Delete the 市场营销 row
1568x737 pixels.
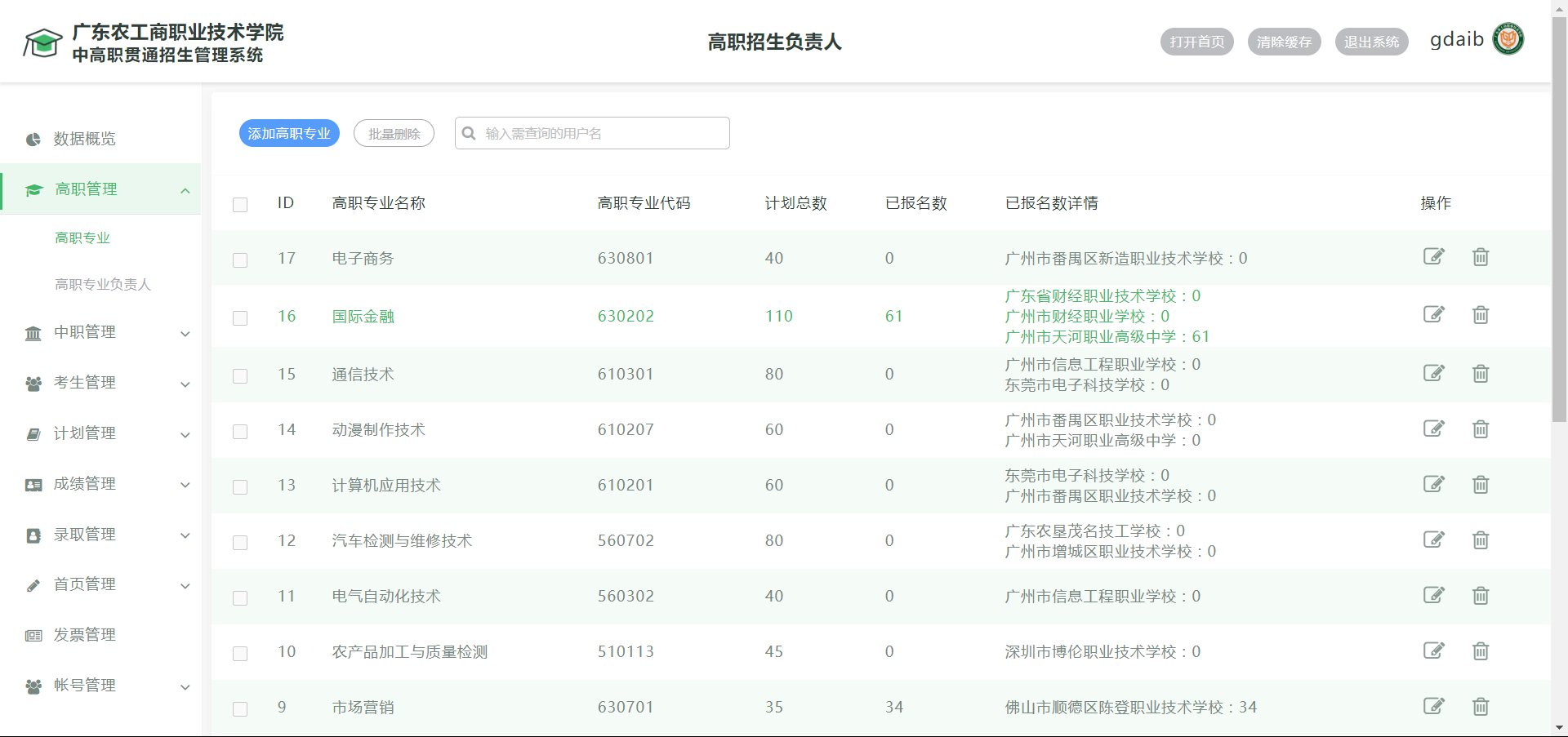click(x=1481, y=707)
